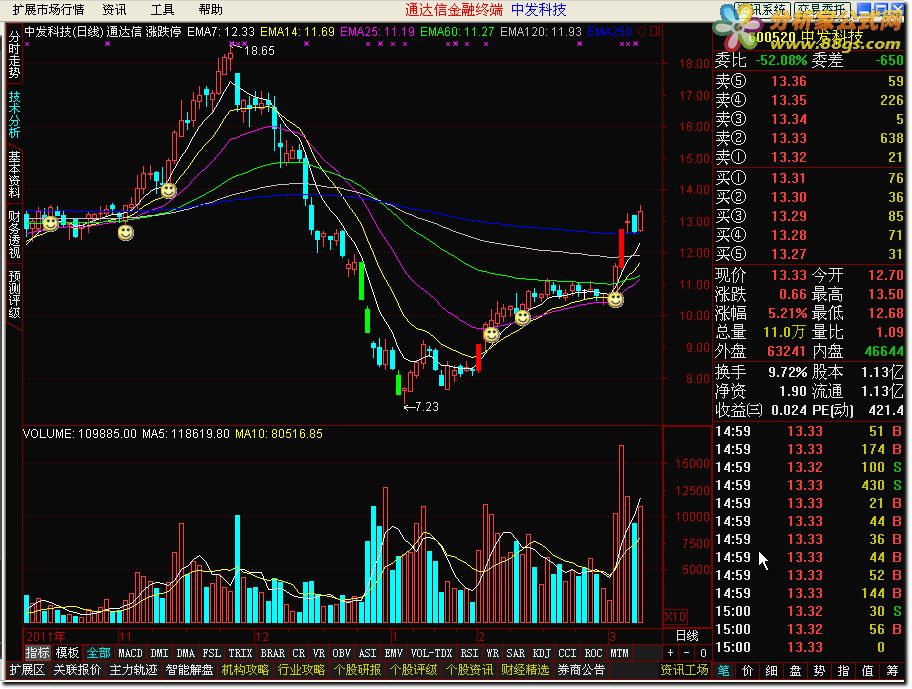Select the TRIX indicator
912x689 pixels.
pos(240,653)
